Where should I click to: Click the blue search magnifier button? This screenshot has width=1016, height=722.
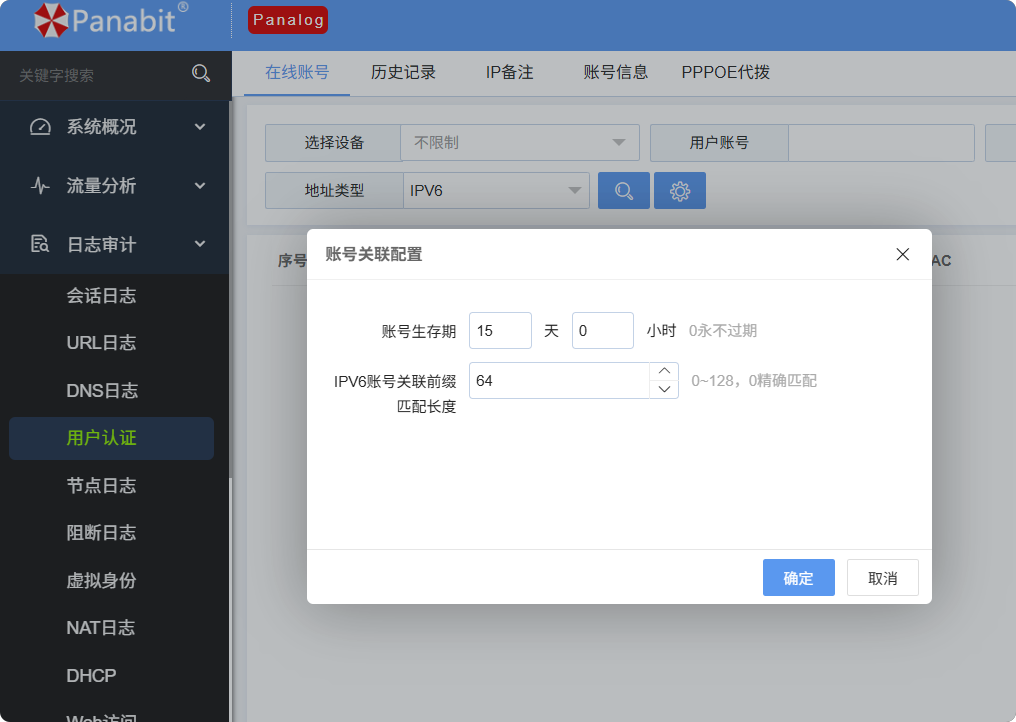coord(623,191)
